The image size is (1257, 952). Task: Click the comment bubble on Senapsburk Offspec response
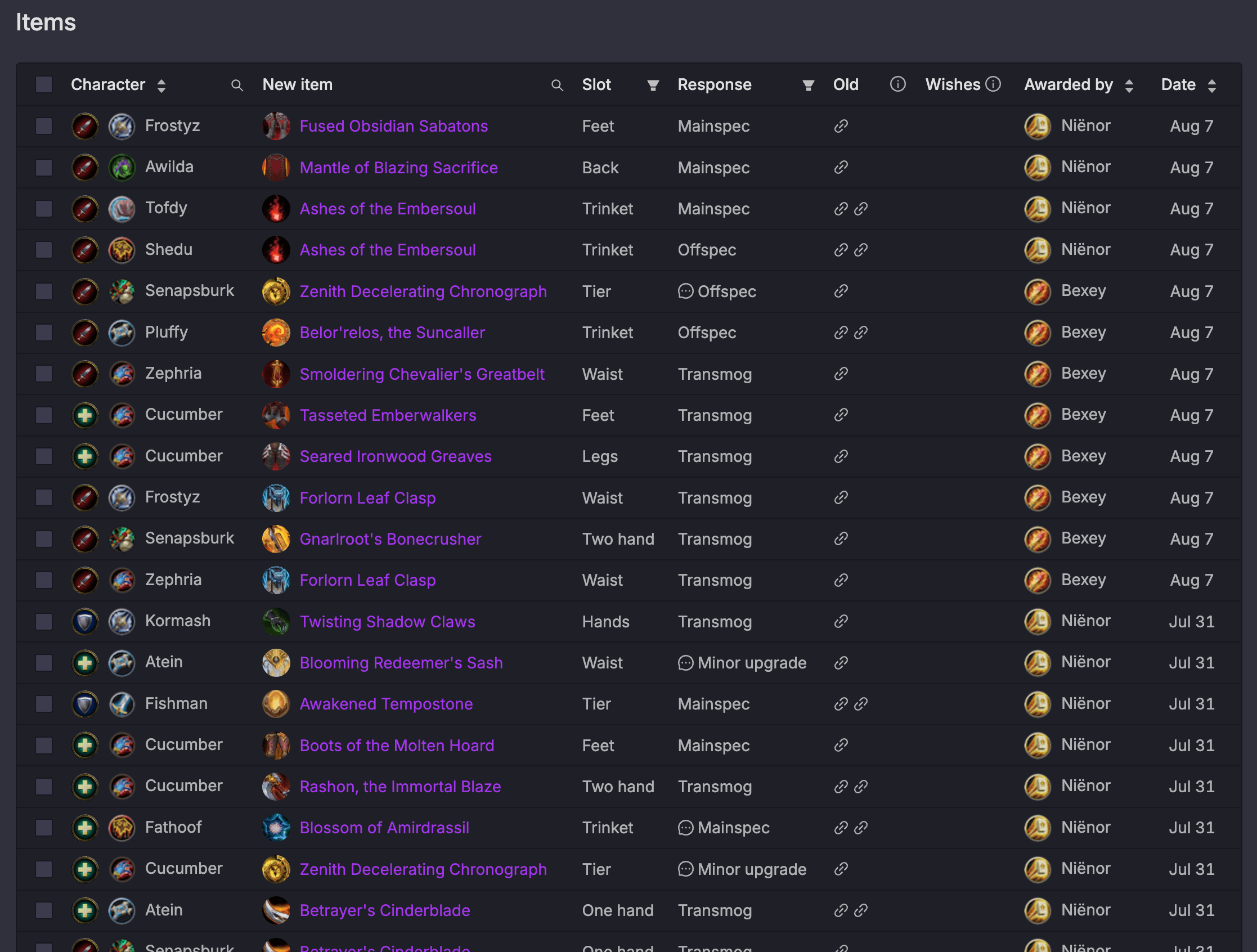click(x=685, y=291)
